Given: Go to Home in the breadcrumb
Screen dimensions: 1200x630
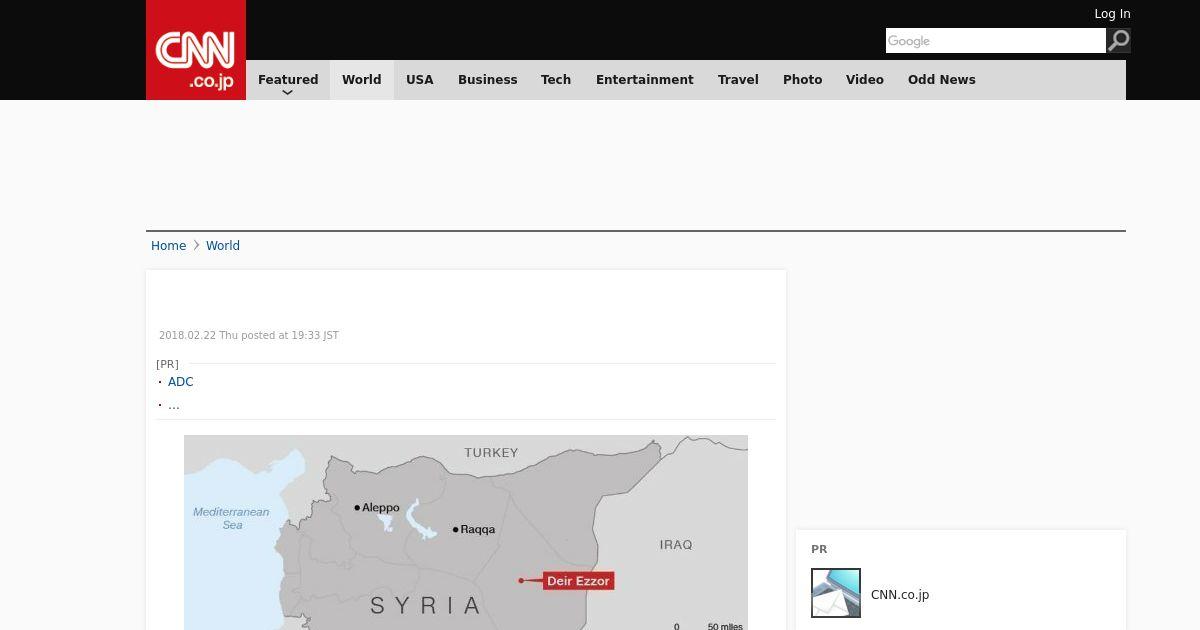Looking at the screenshot, I should pyautogui.click(x=168, y=246).
